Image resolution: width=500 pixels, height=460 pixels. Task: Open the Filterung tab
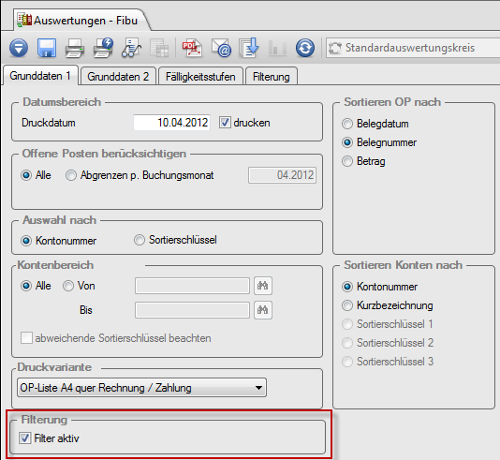point(271,77)
